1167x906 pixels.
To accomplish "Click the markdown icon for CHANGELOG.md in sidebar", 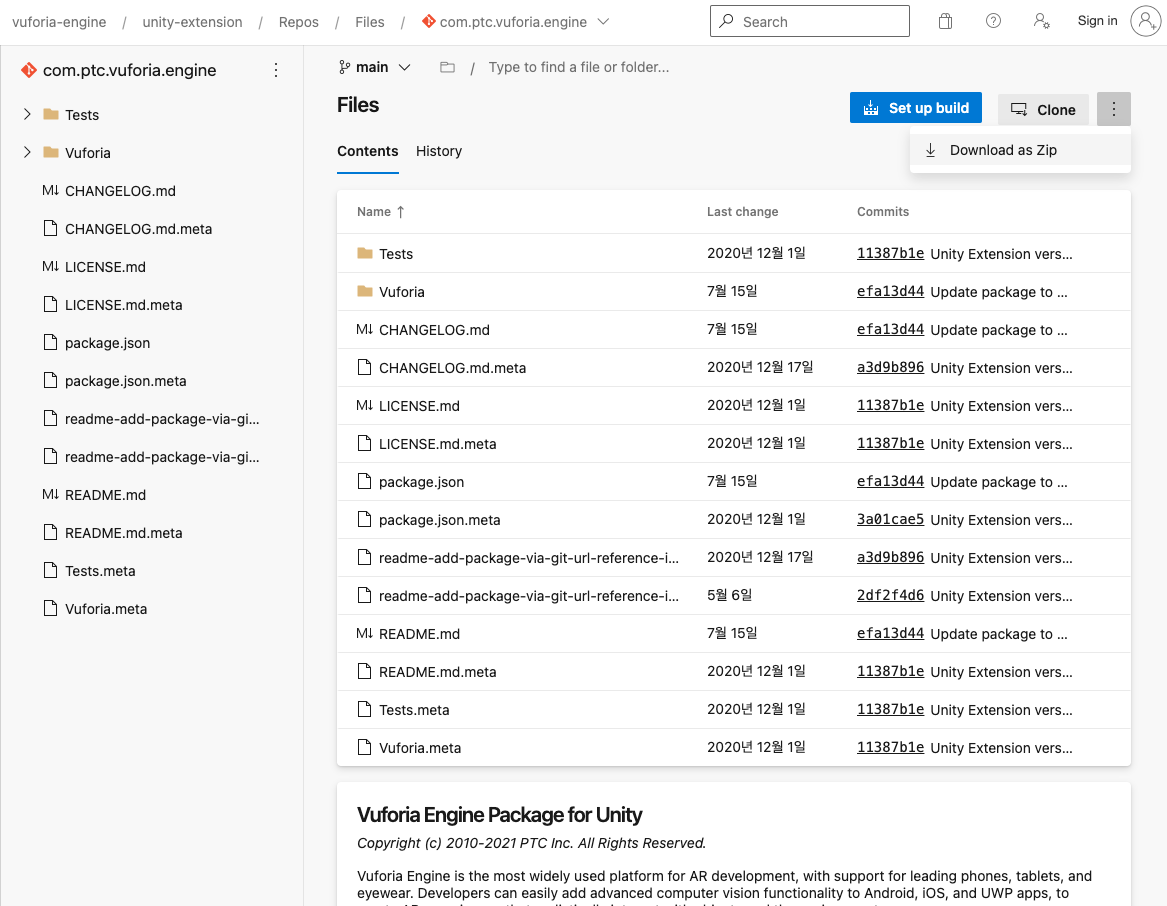I will (x=51, y=191).
